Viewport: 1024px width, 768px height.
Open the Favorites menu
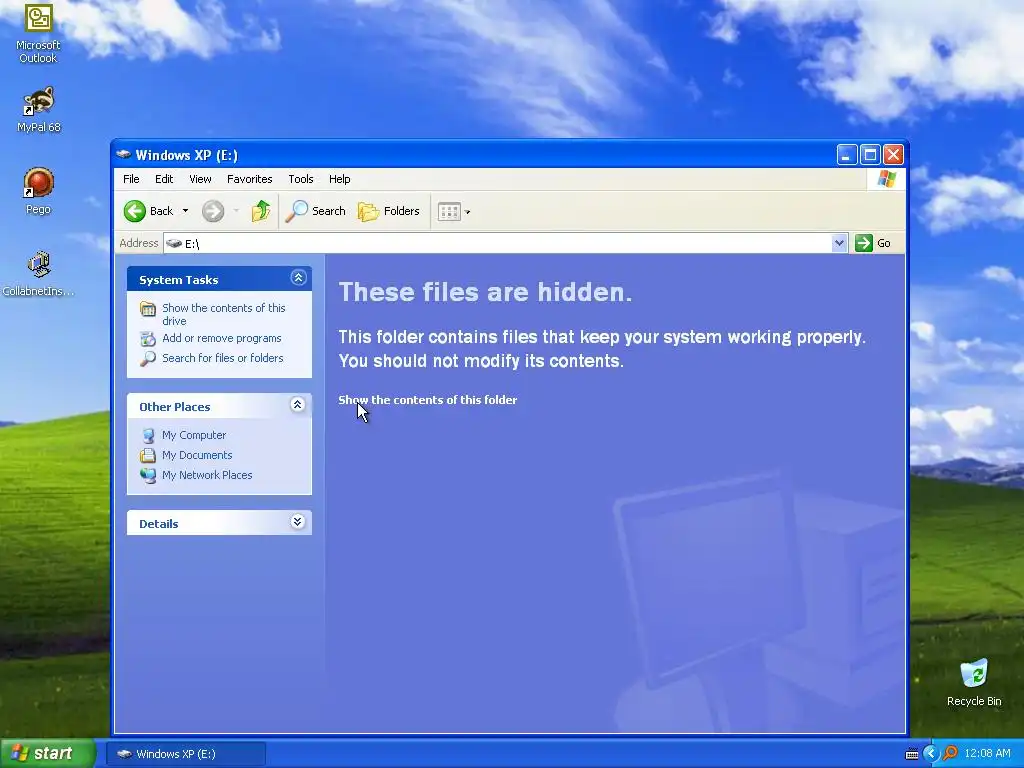point(249,179)
